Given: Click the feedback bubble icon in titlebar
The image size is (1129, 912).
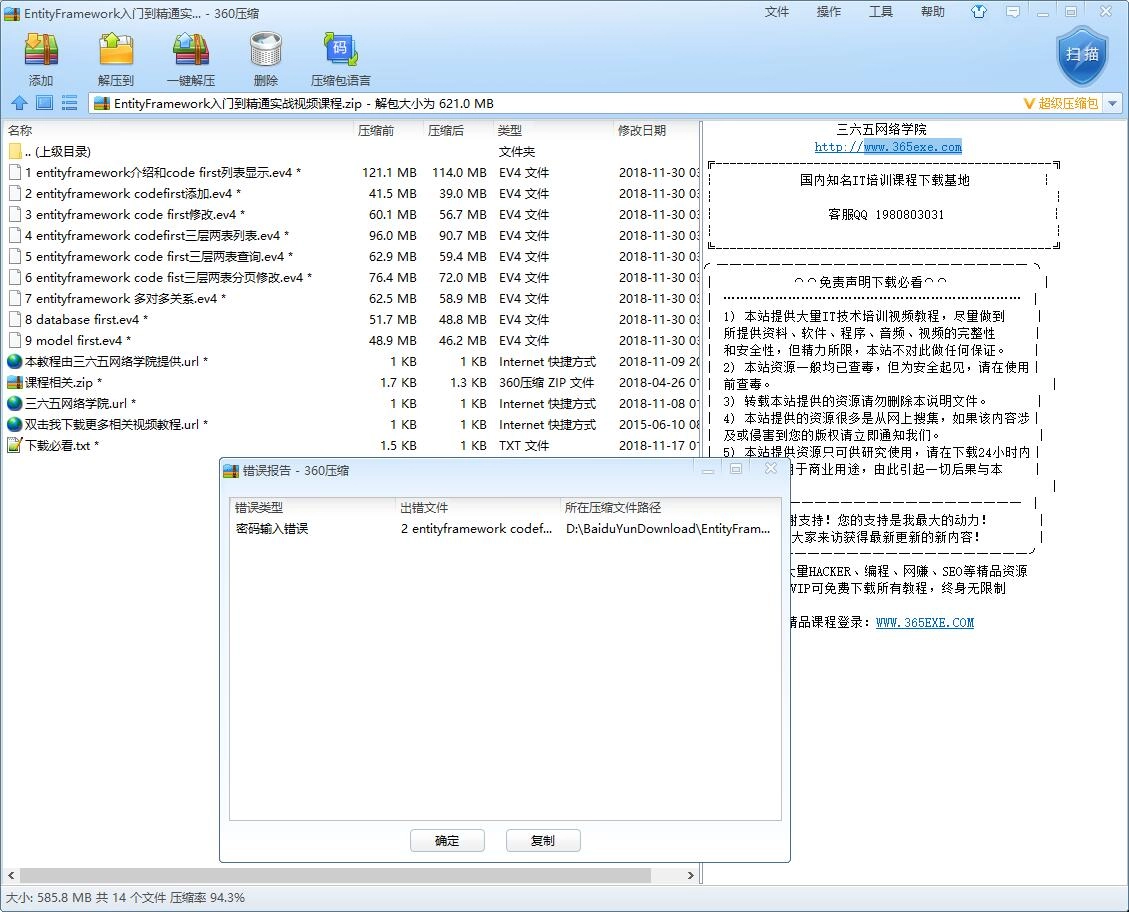Looking at the screenshot, I should click(x=1012, y=12).
